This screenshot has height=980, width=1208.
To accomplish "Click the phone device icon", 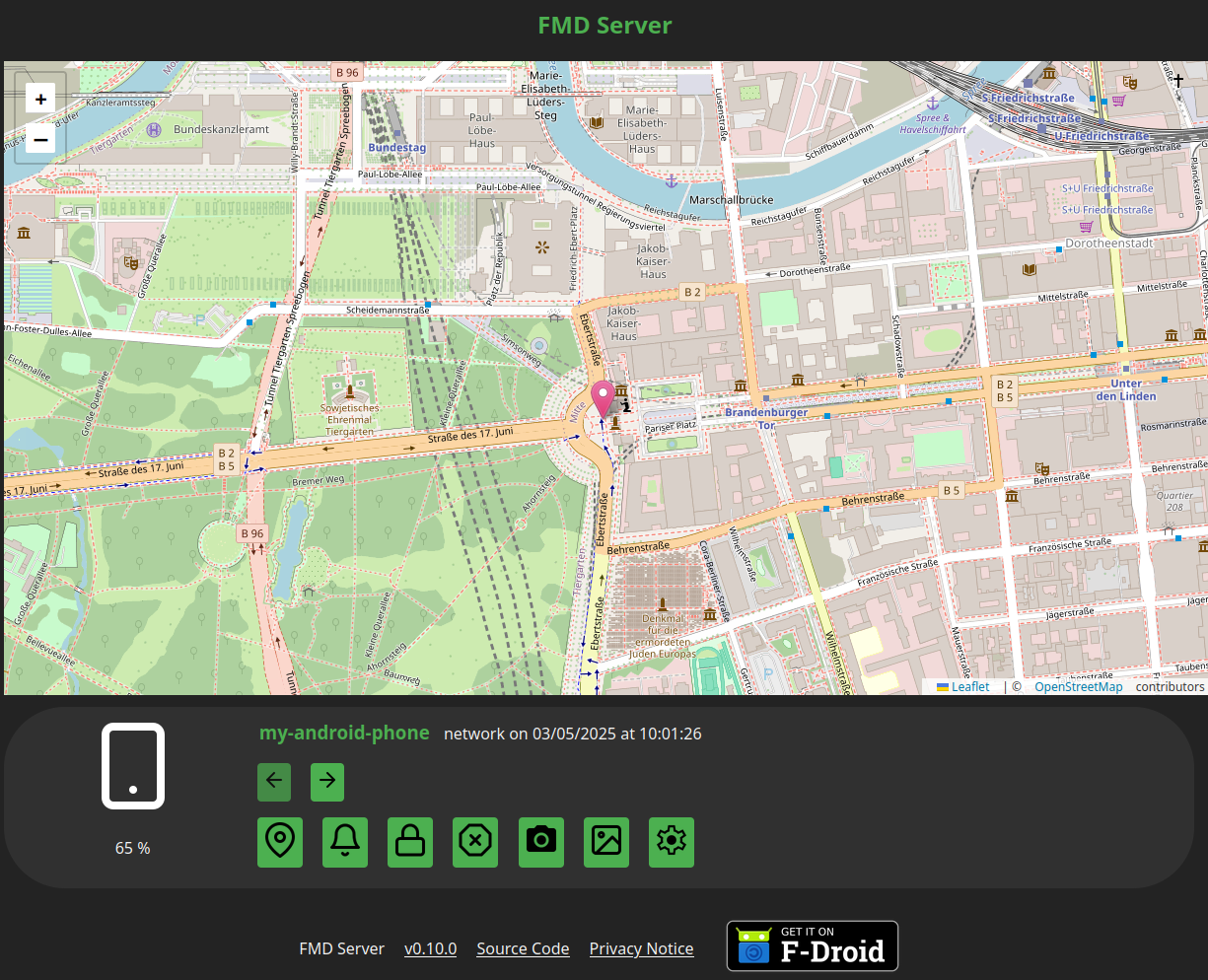I will click(x=133, y=766).
